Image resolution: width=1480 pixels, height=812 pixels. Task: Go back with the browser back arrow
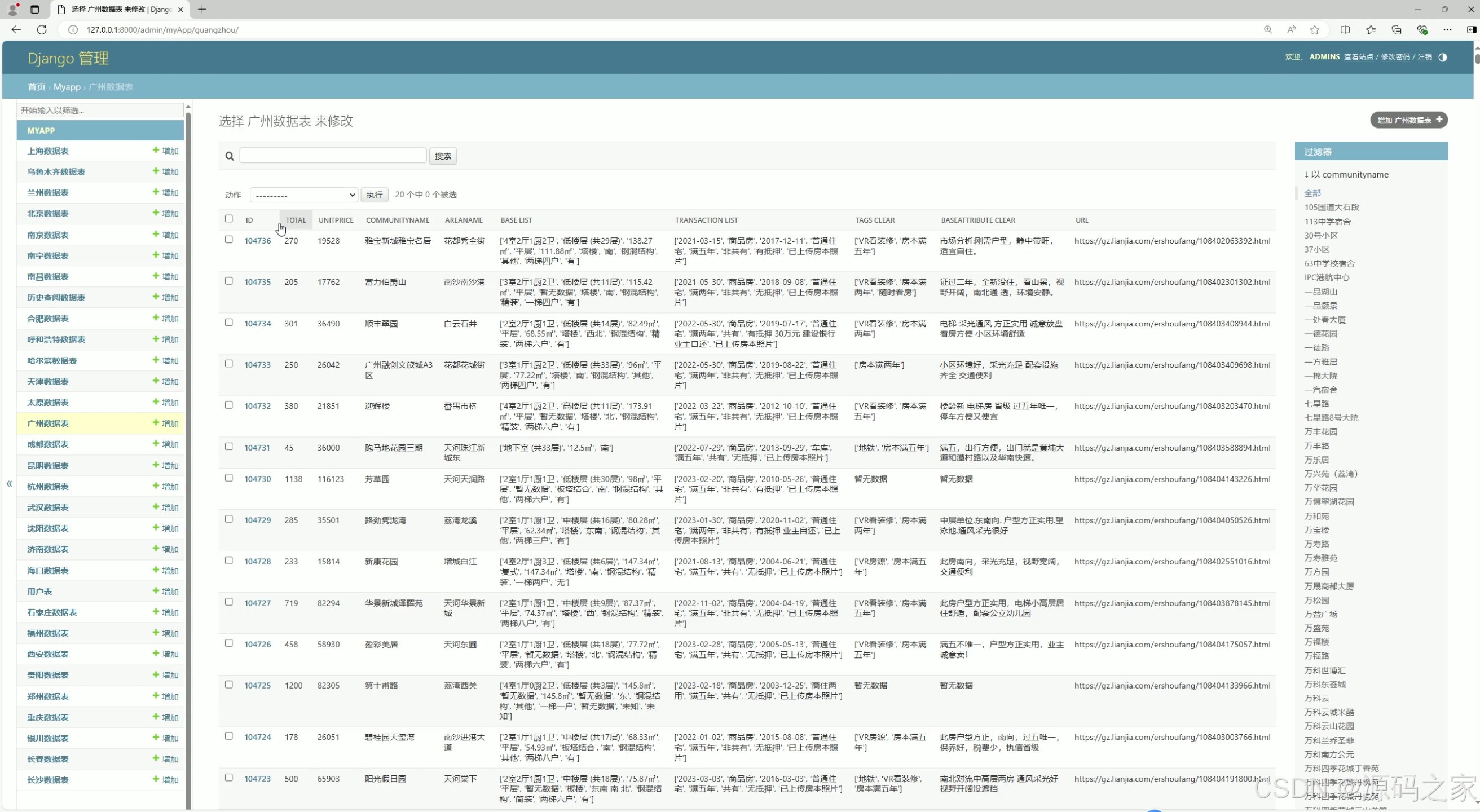coord(16,30)
